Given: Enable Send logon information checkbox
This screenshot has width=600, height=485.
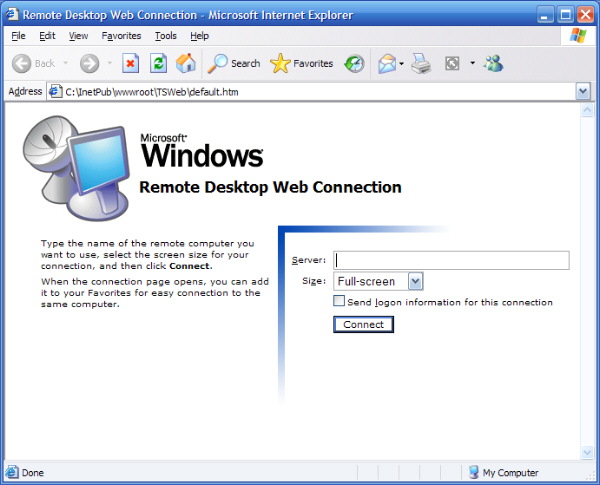Looking at the screenshot, I should coord(339,301).
